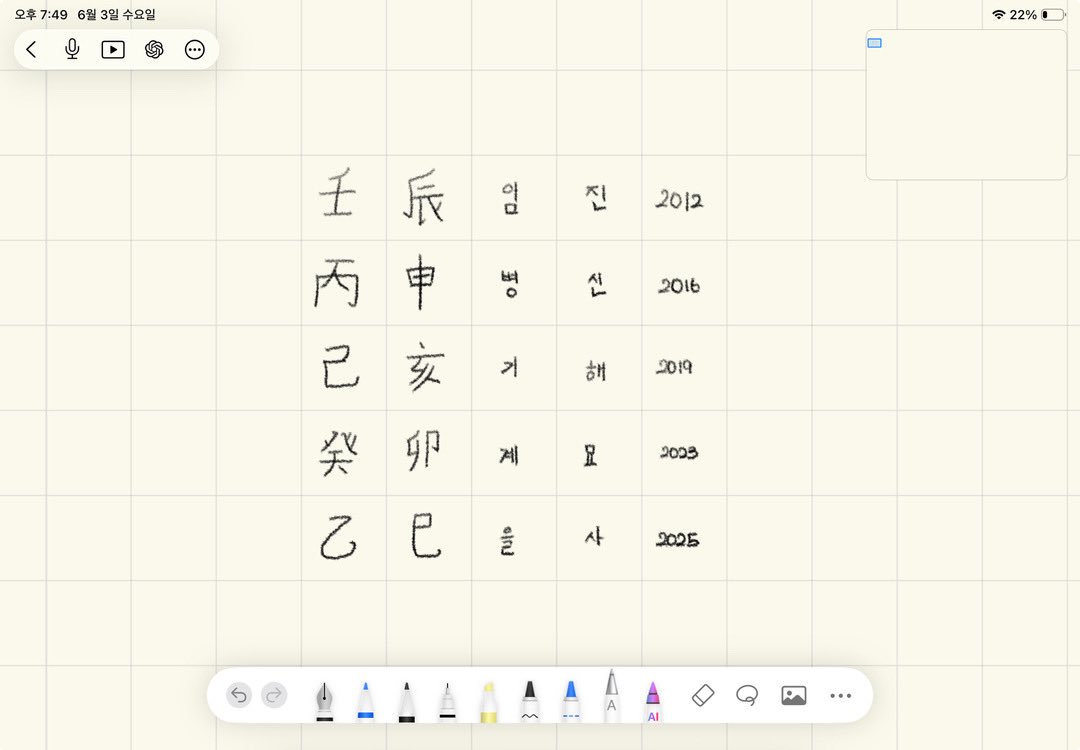Screen dimensions: 1080x750
Task: Tap the handwritten year 2016
Action: [x=679, y=285]
